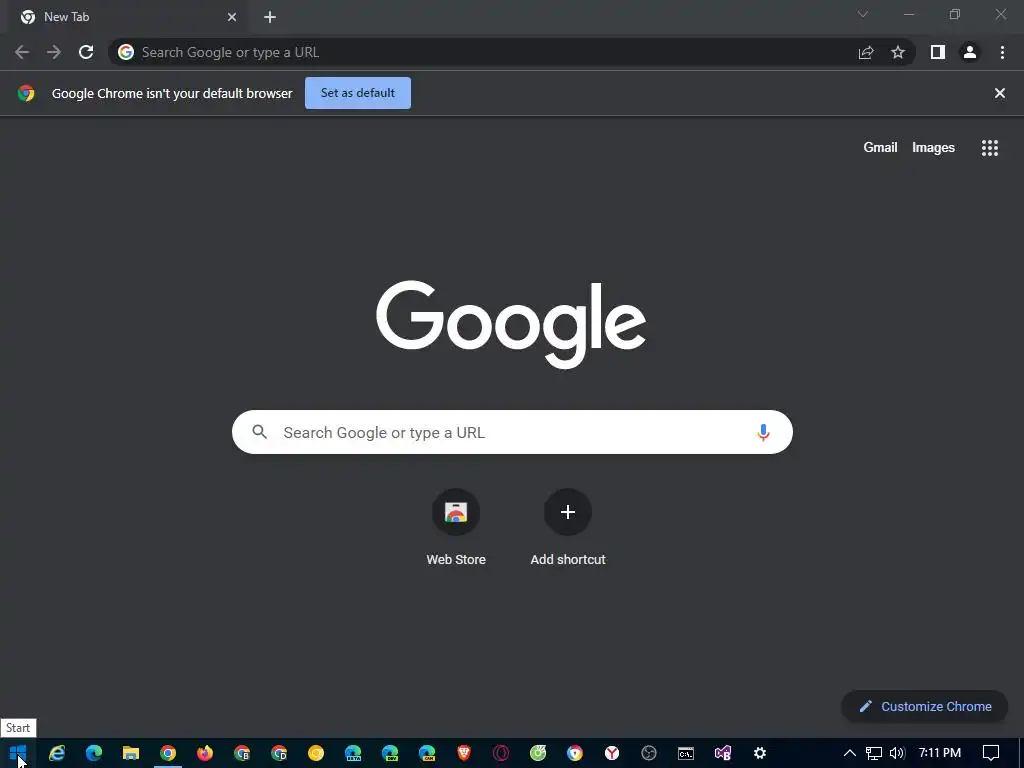Bookmark this tab with the star icon
The height and width of the screenshot is (768, 1024).
coord(898,52)
